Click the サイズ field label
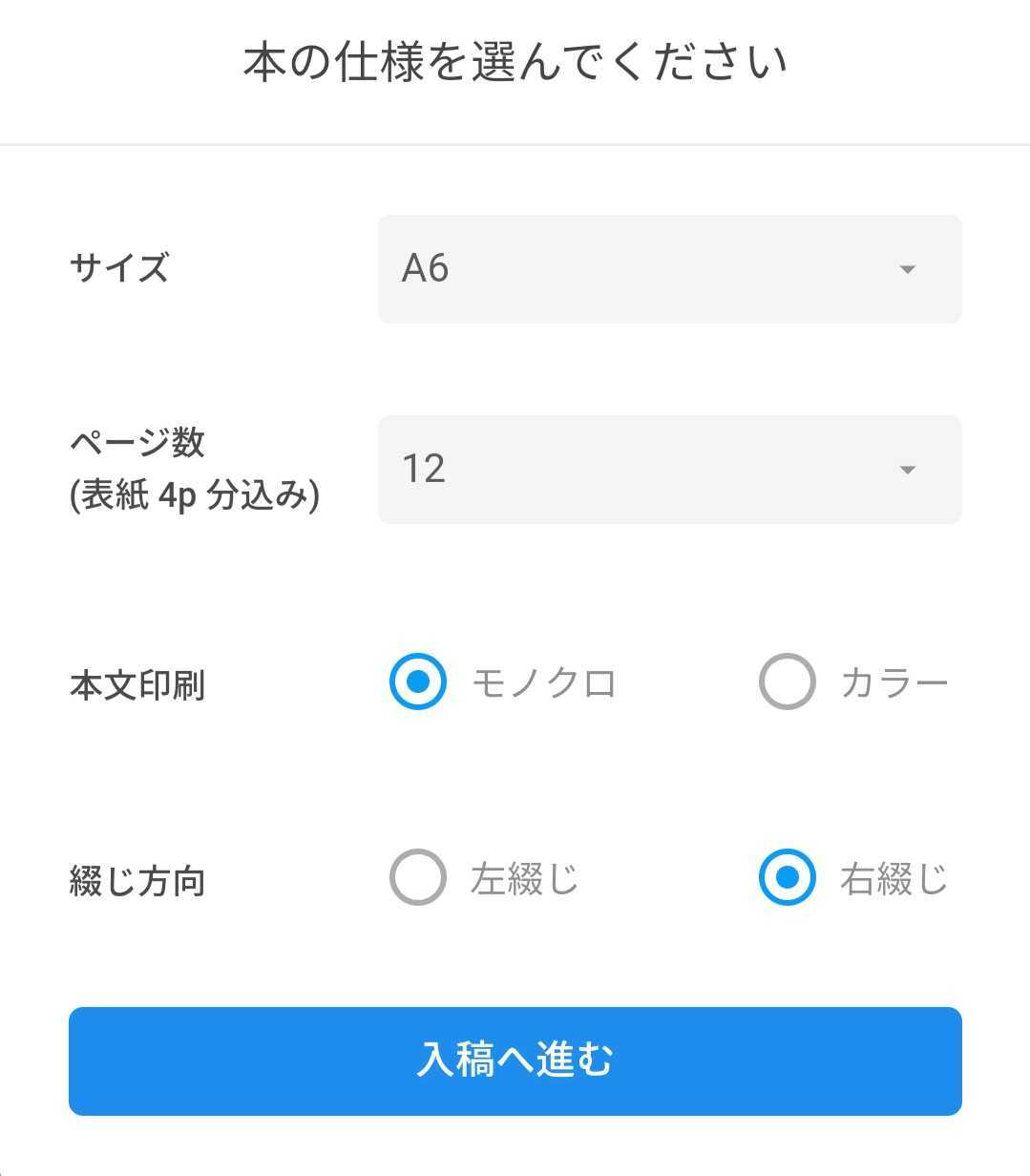 [x=119, y=268]
